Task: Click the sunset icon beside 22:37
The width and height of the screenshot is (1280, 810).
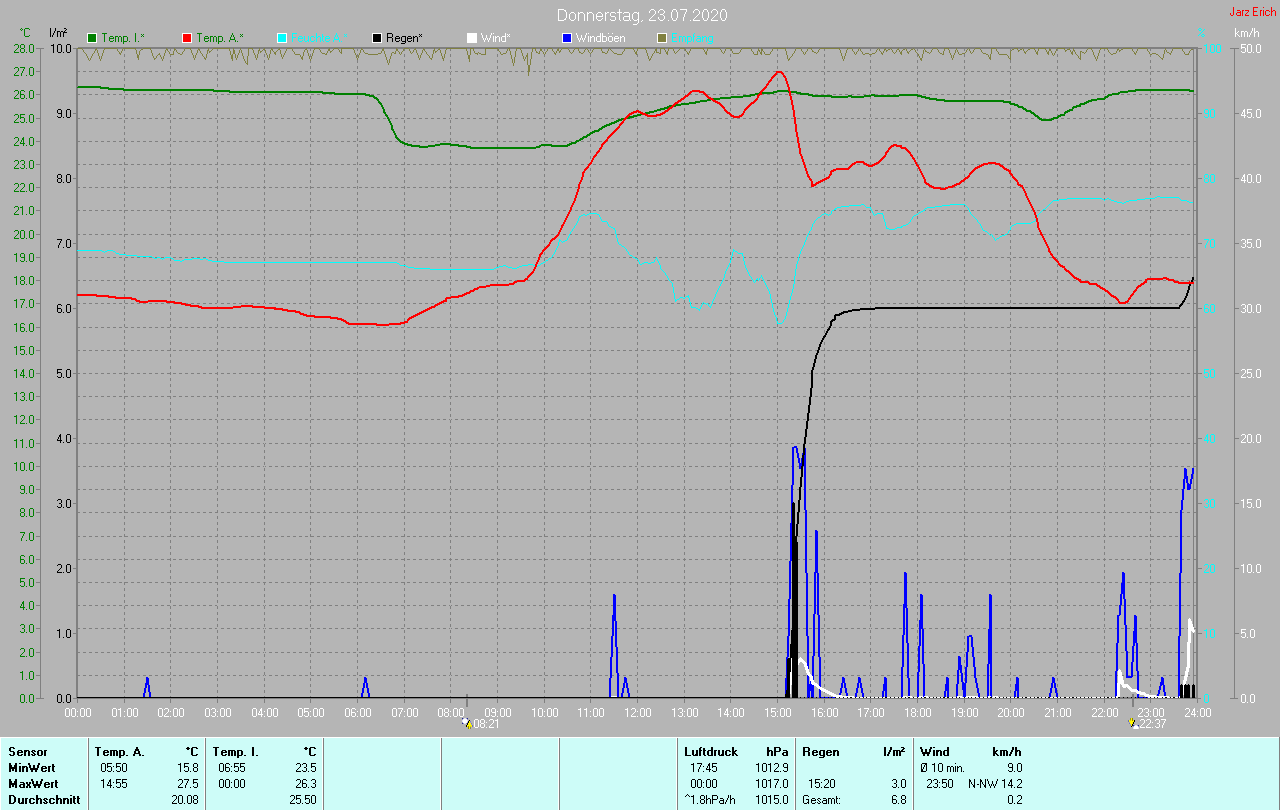Action: click(x=1134, y=723)
